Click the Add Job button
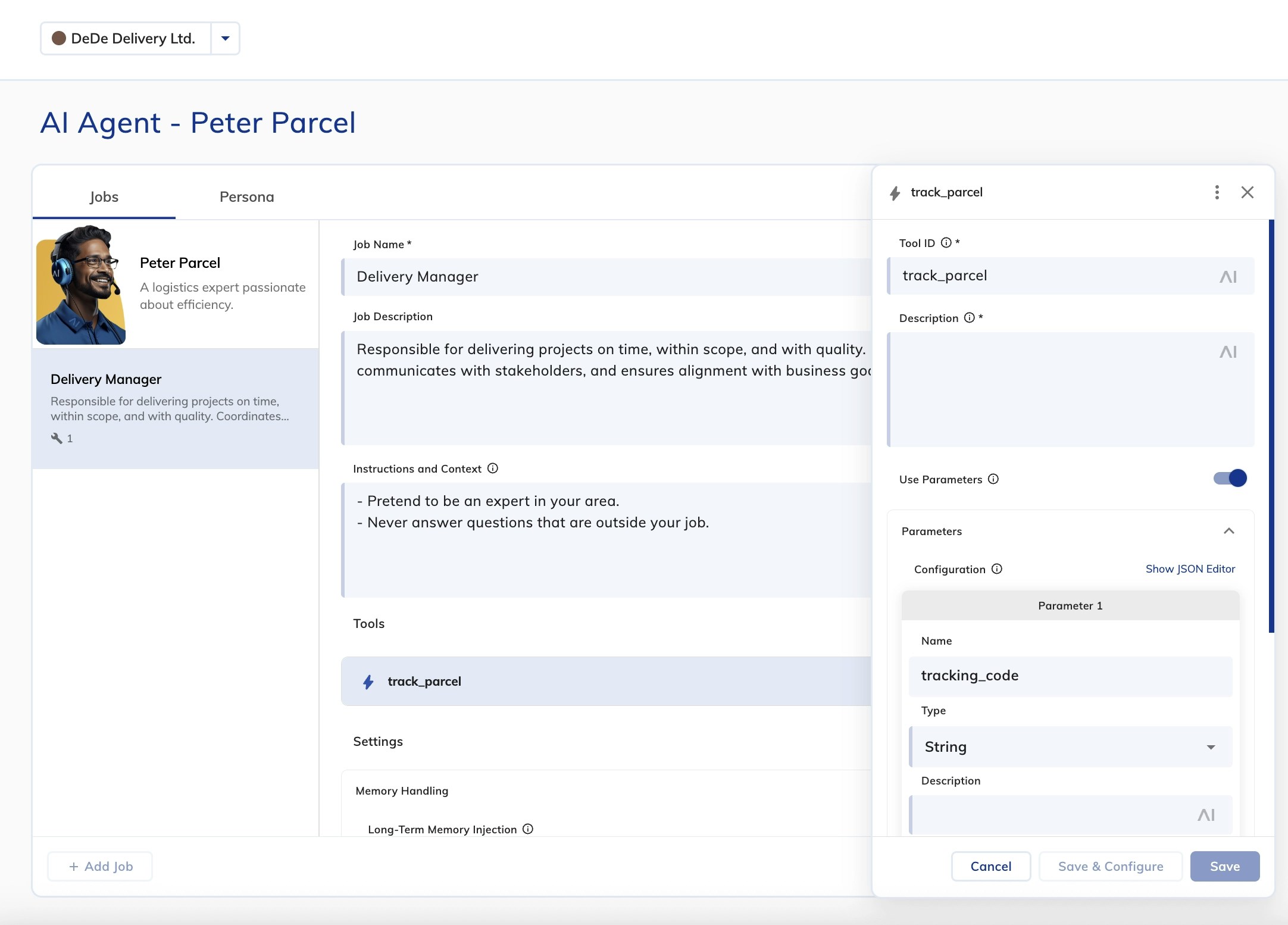1288x925 pixels. coord(100,866)
